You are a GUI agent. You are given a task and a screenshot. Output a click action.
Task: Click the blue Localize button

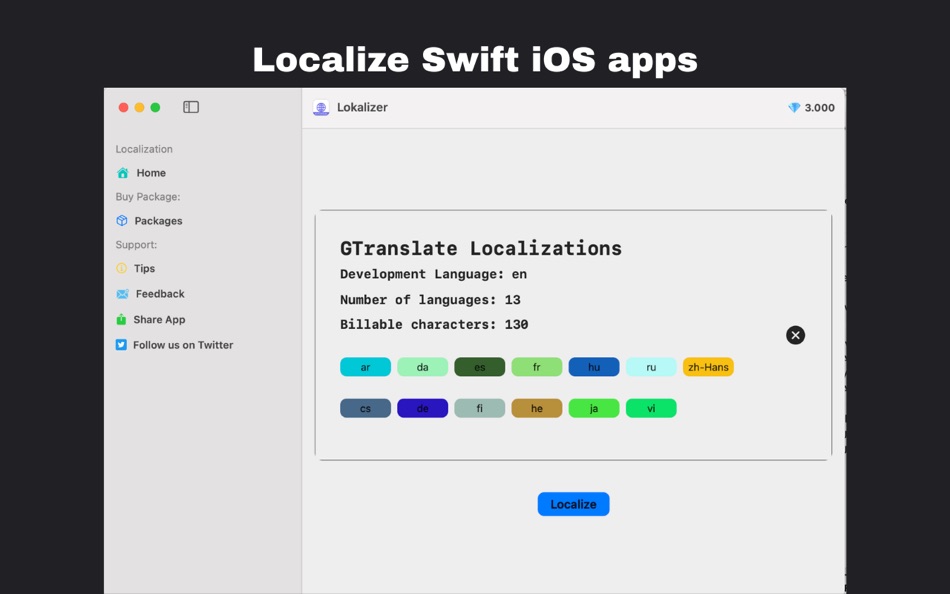tap(573, 504)
